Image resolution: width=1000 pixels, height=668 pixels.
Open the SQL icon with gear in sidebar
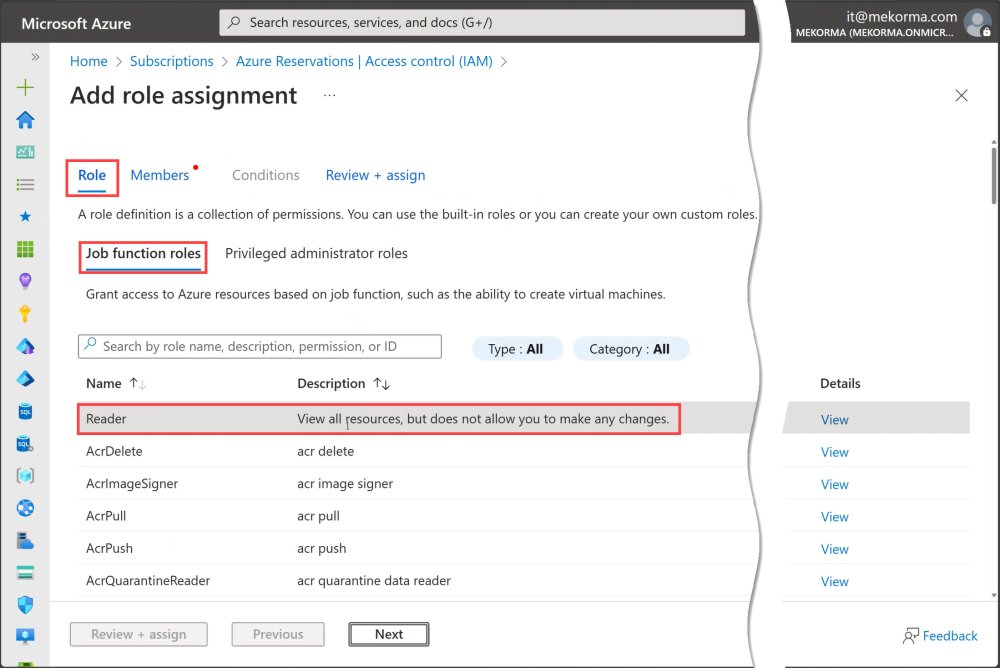tap(25, 443)
